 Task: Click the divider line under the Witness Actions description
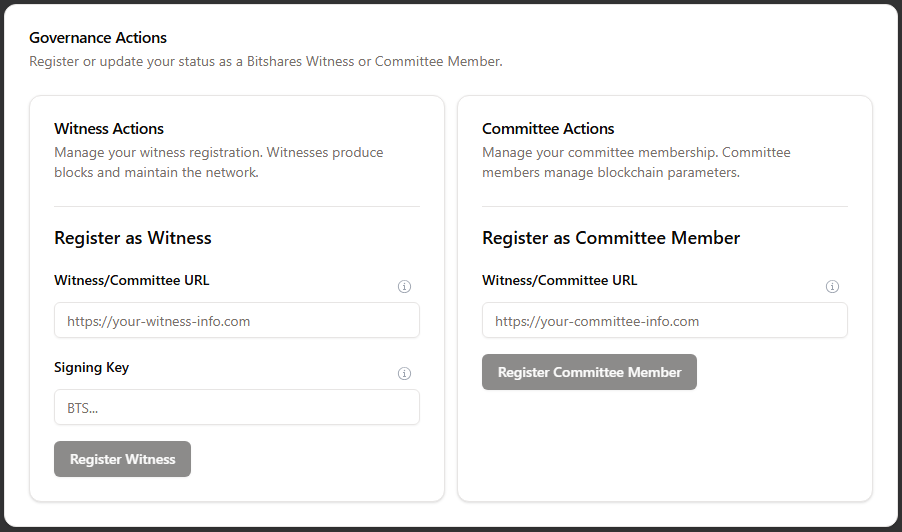click(x=237, y=206)
